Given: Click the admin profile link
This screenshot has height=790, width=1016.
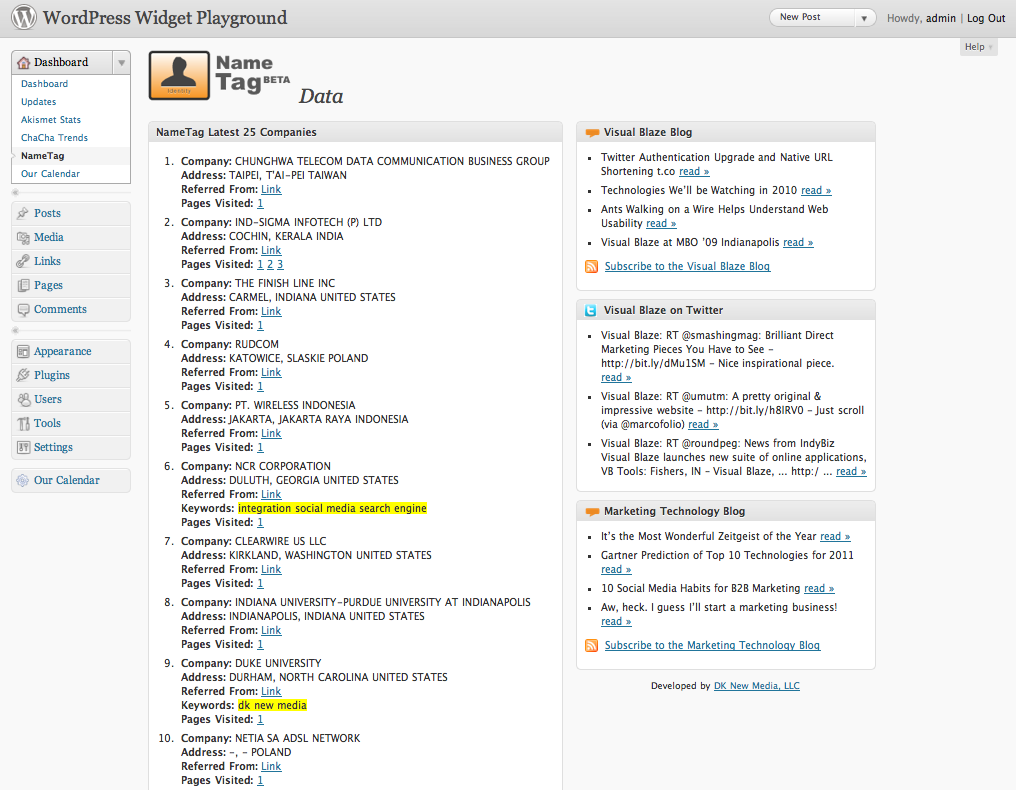Looking at the screenshot, I should coord(940,18).
